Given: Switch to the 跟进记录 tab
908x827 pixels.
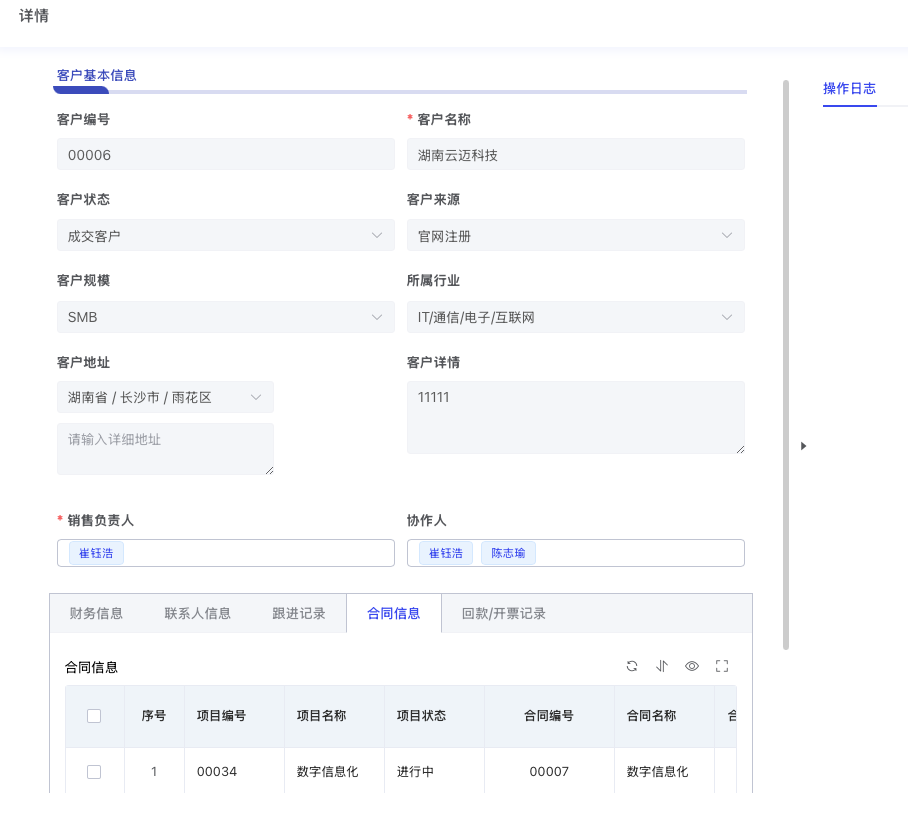Looking at the screenshot, I should 299,613.
